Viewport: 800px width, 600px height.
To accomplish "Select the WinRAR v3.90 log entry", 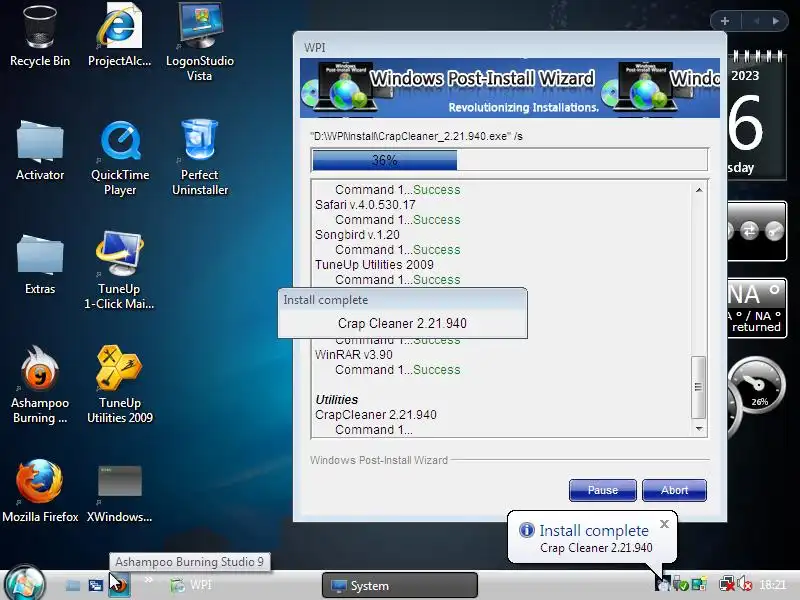I will 354,355.
